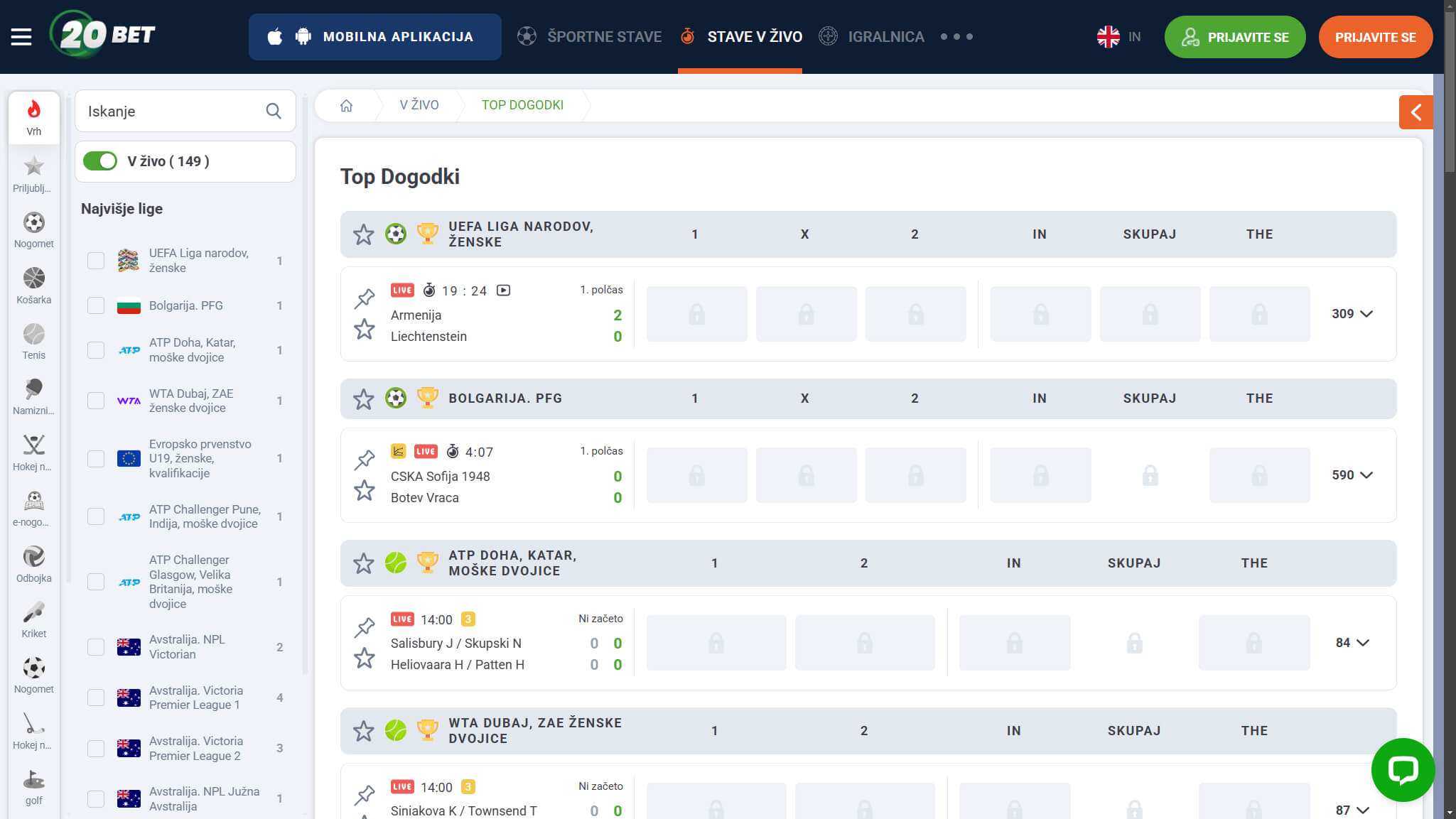Select the e-nogomet sport icon

(34, 509)
